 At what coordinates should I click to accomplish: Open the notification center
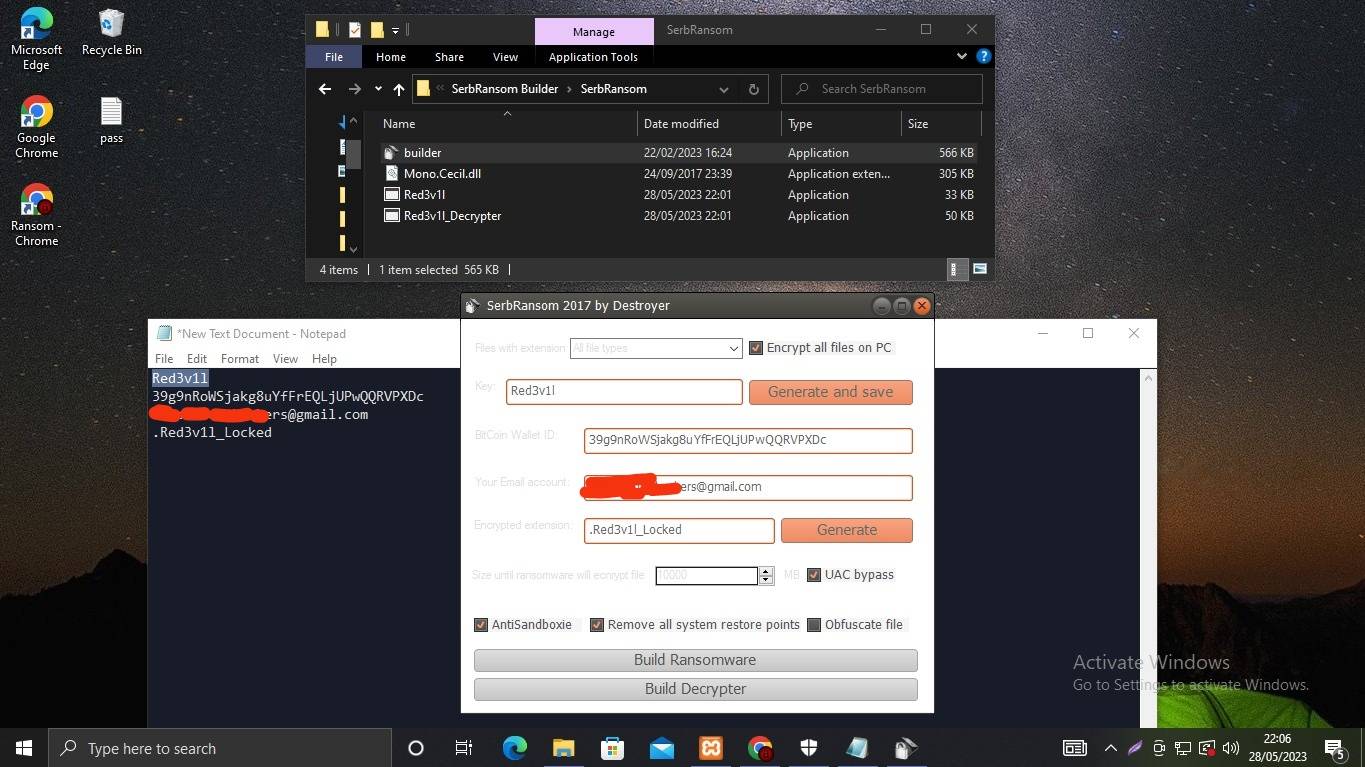pos(1334,748)
